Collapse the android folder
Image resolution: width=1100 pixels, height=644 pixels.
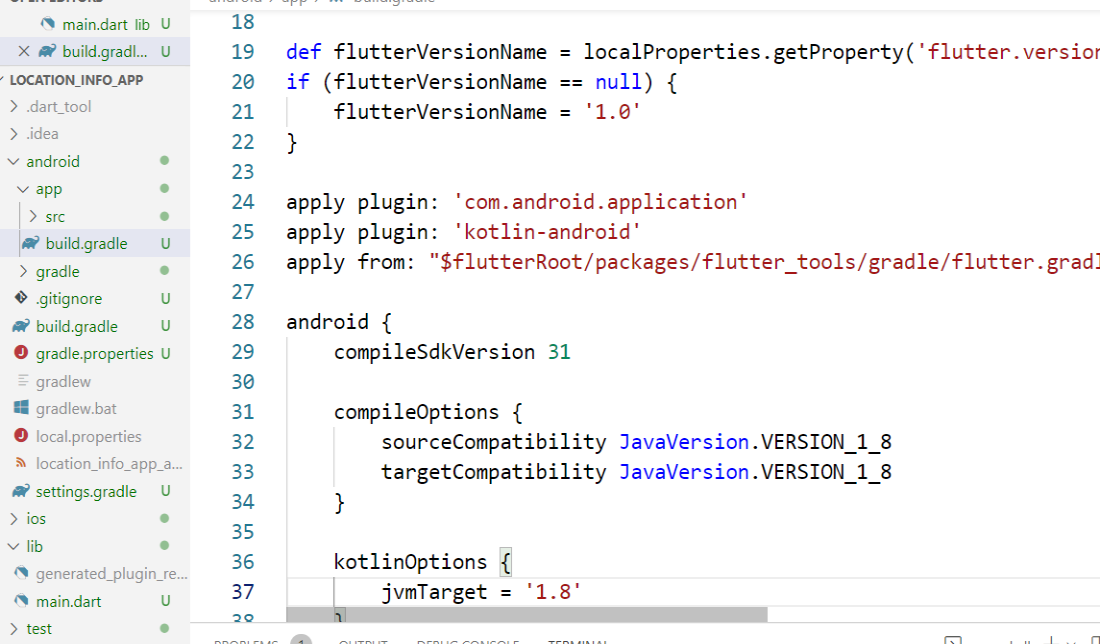click(13, 161)
